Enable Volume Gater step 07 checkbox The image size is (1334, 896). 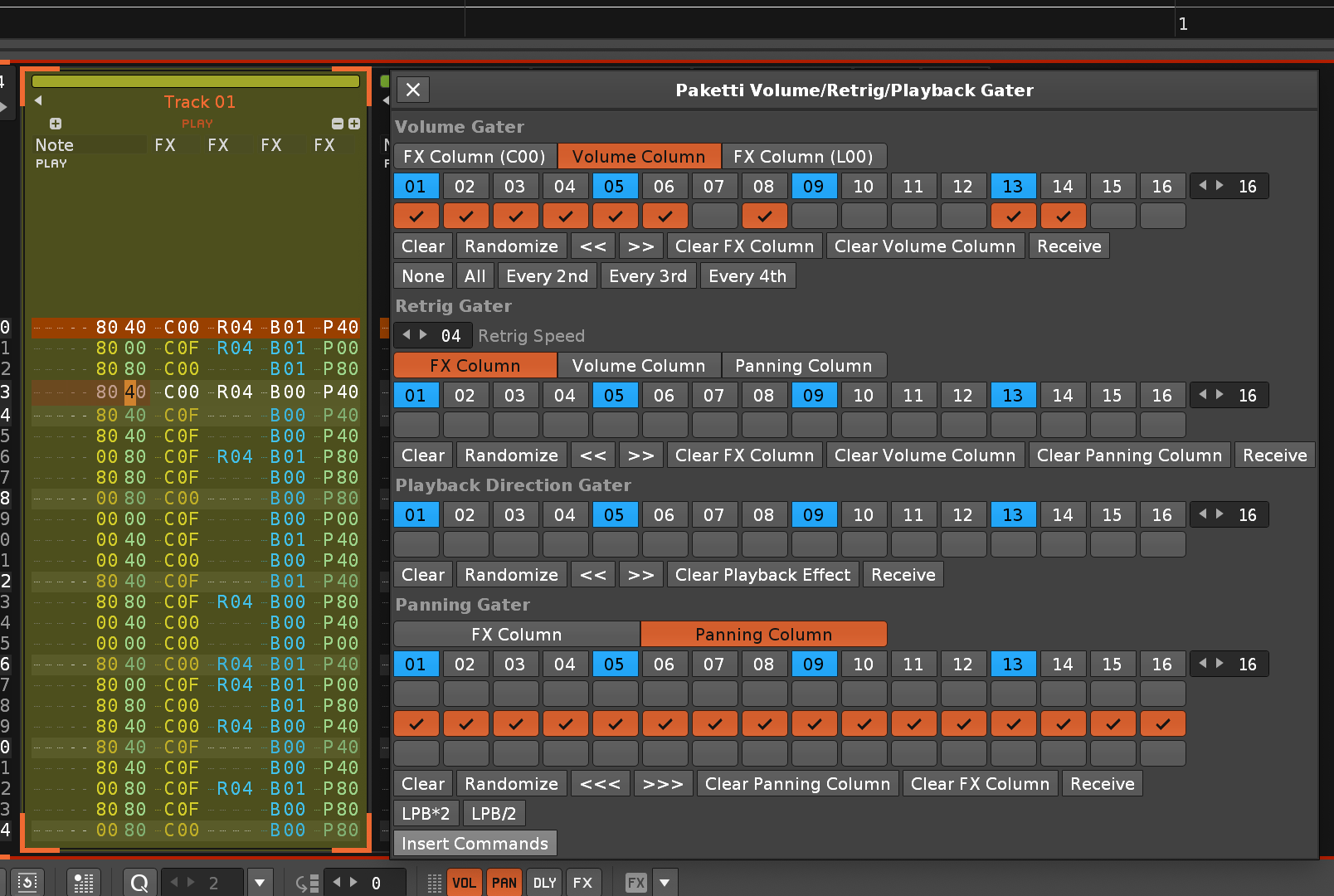[x=714, y=217]
